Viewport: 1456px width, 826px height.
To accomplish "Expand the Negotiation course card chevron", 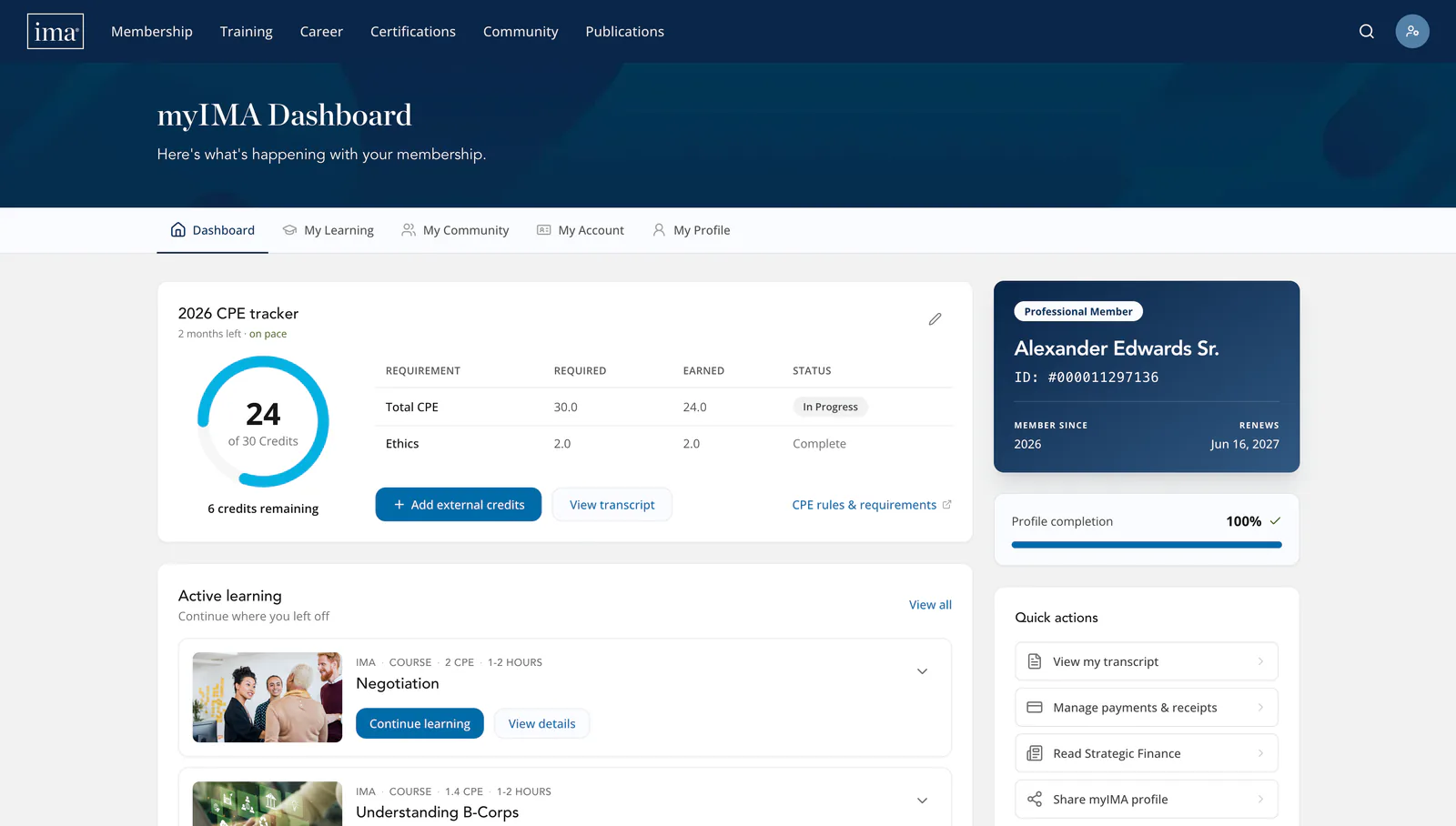I will 922,671.
